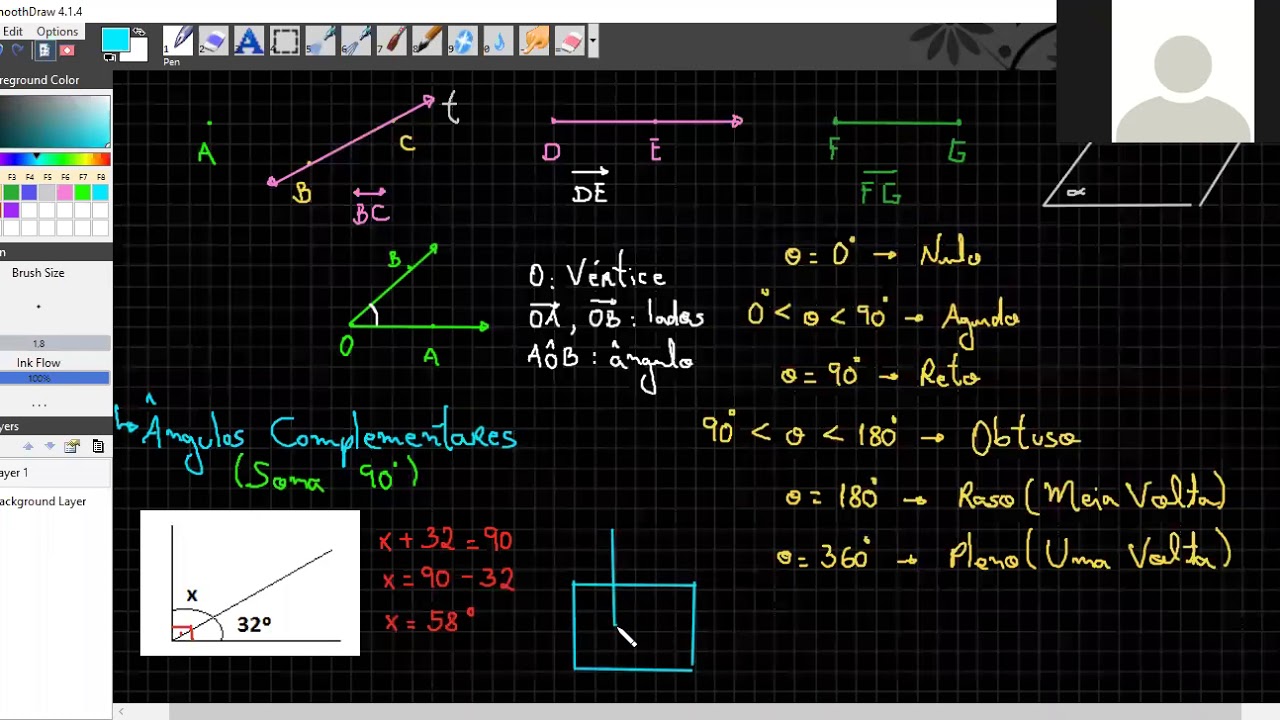Image resolution: width=1280 pixels, height=720 pixels.
Task: Pick a shade in the color gradient box
Action: pos(55,121)
